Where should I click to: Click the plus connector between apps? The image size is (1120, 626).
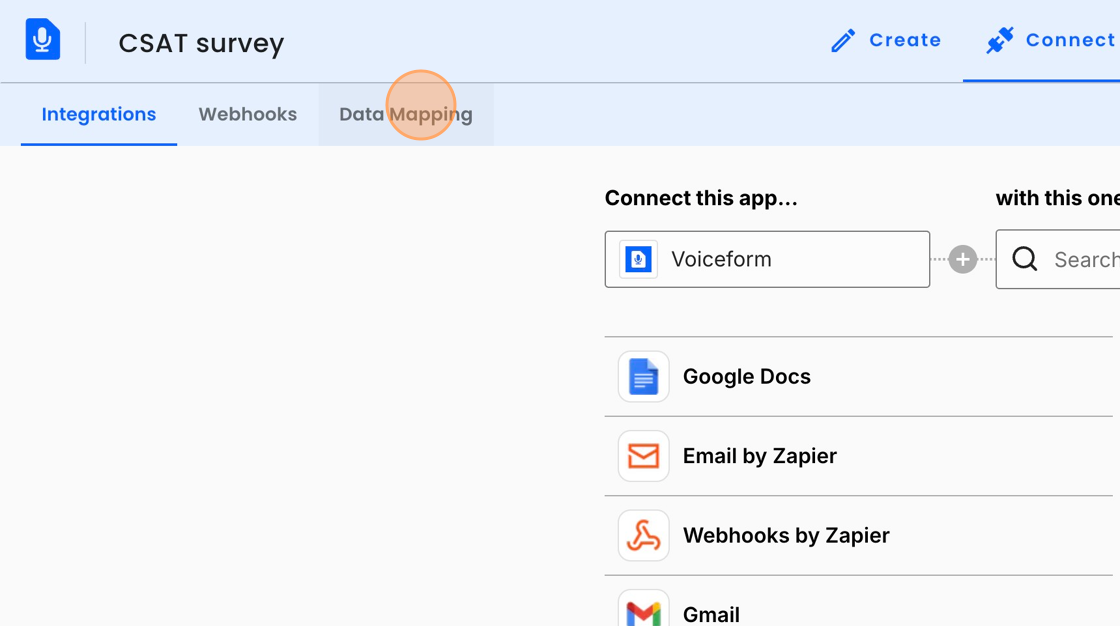pos(963,259)
